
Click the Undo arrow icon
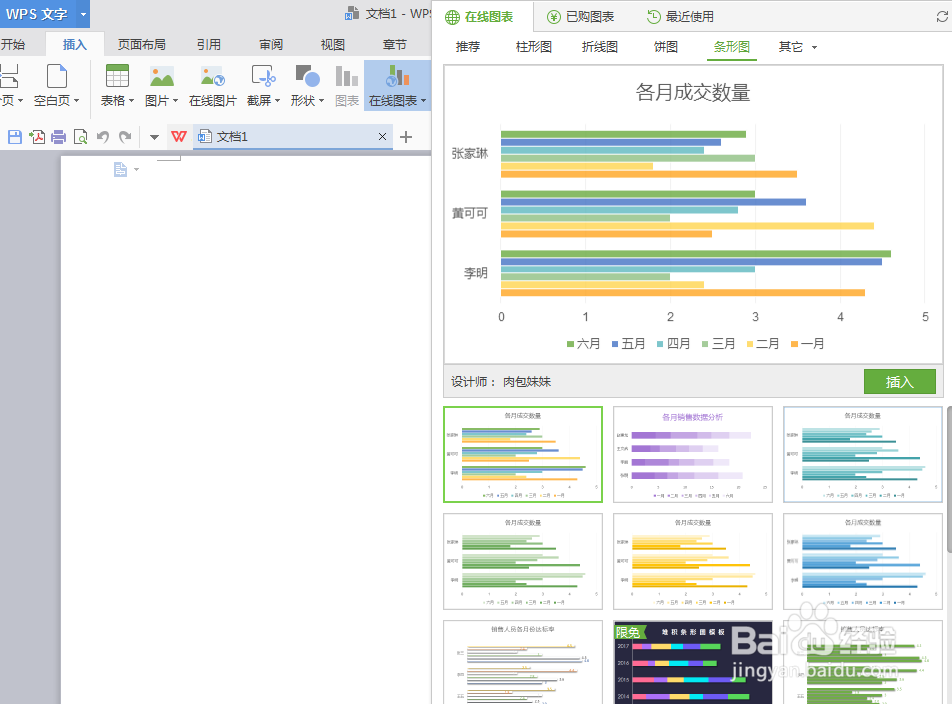tap(103, 137)
